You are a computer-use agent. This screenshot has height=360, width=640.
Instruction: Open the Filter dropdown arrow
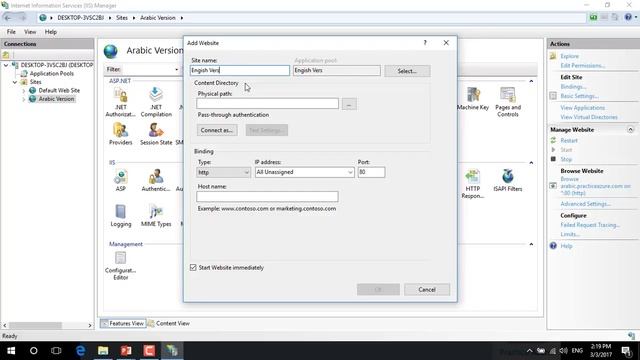coord(176,69)
